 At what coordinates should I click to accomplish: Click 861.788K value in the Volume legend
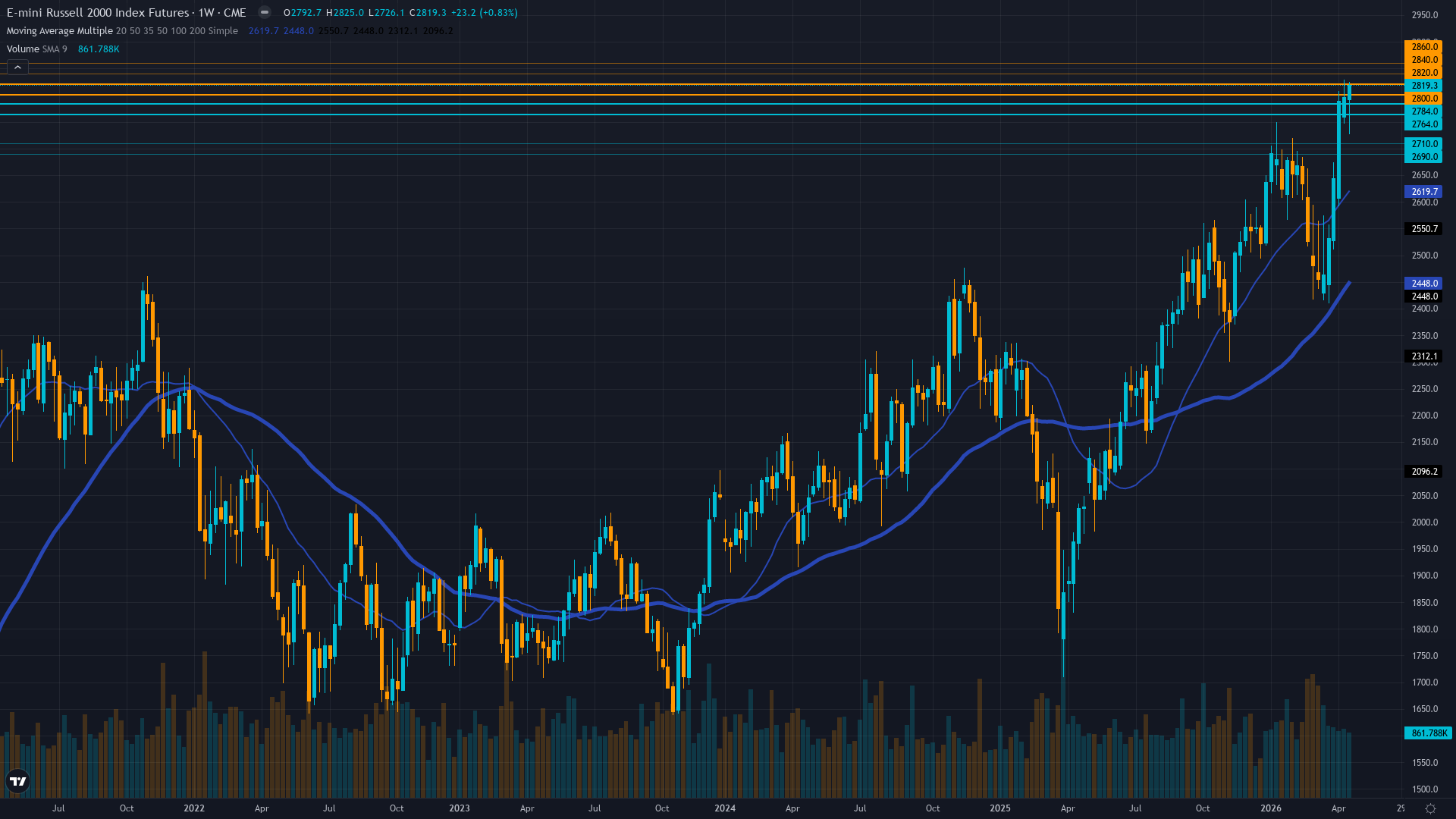pos(99,49)
